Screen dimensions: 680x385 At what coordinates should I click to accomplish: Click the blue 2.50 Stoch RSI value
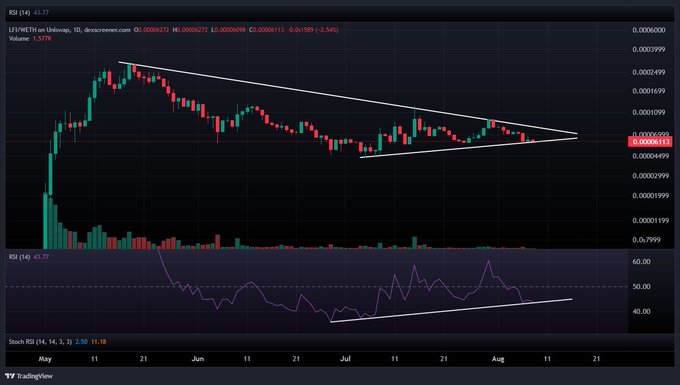(82, 342)
